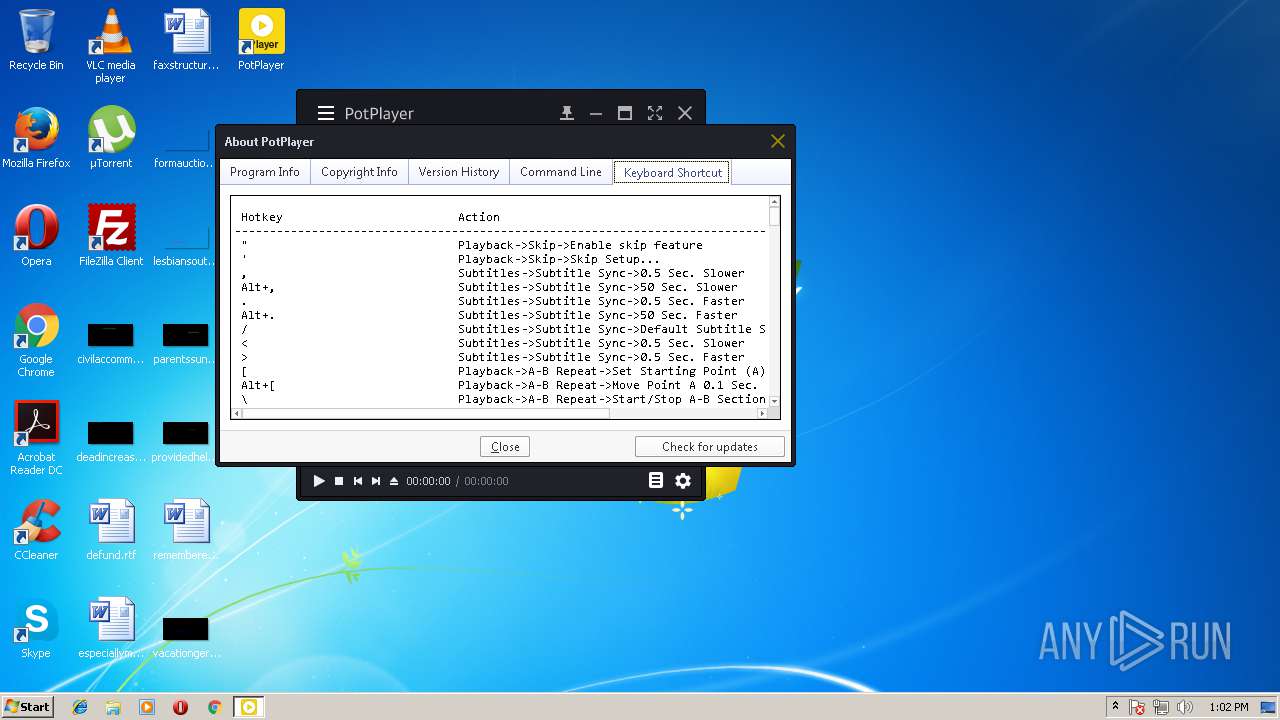Select the Opera desktop shortcut
This screenshot has height=720, width=1280.
click(36, 236)
